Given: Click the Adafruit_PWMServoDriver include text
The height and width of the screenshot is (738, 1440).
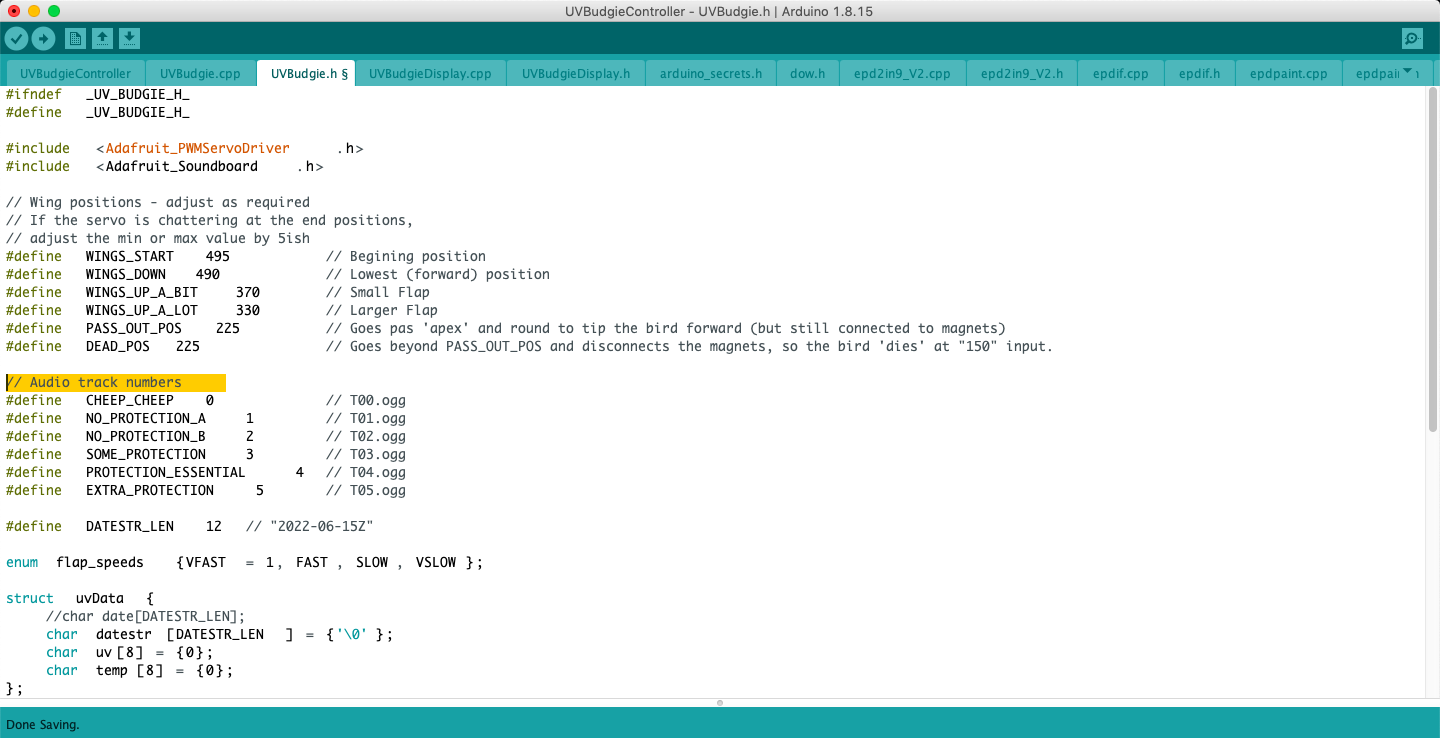Looking at the screenshot, I should tap(197, 148).
